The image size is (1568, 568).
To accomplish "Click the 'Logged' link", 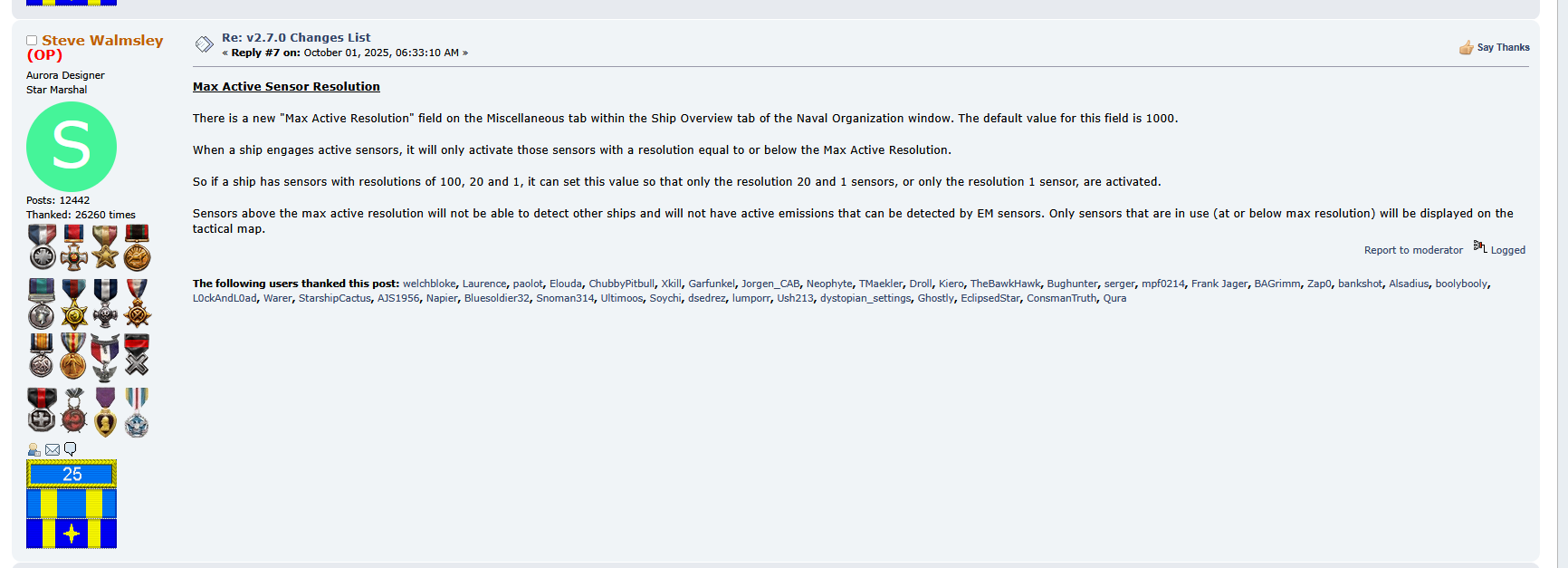I will 1508,250.
